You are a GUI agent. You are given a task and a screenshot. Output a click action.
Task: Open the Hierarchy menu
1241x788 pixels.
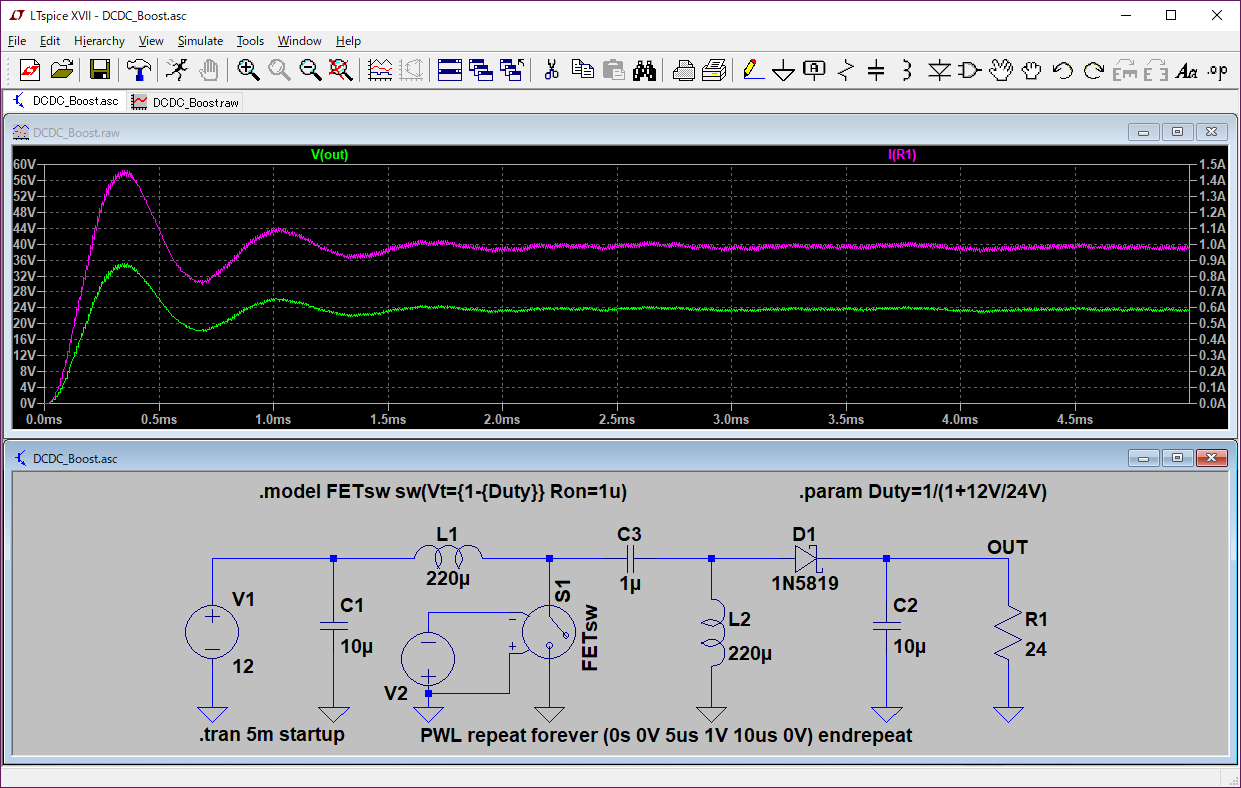click(x=99, y=41)
